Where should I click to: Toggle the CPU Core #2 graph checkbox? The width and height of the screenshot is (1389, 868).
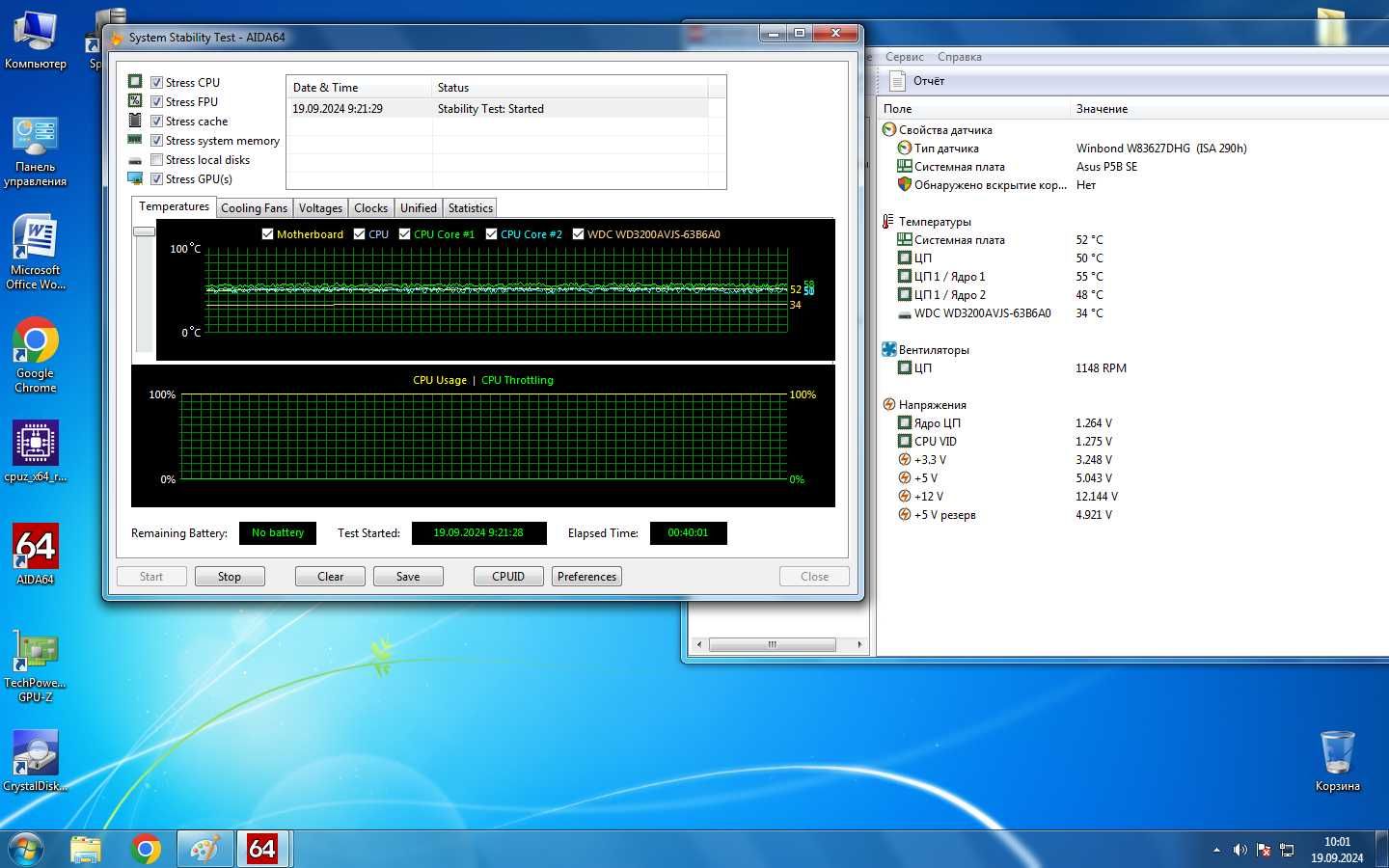coord(491,233)
